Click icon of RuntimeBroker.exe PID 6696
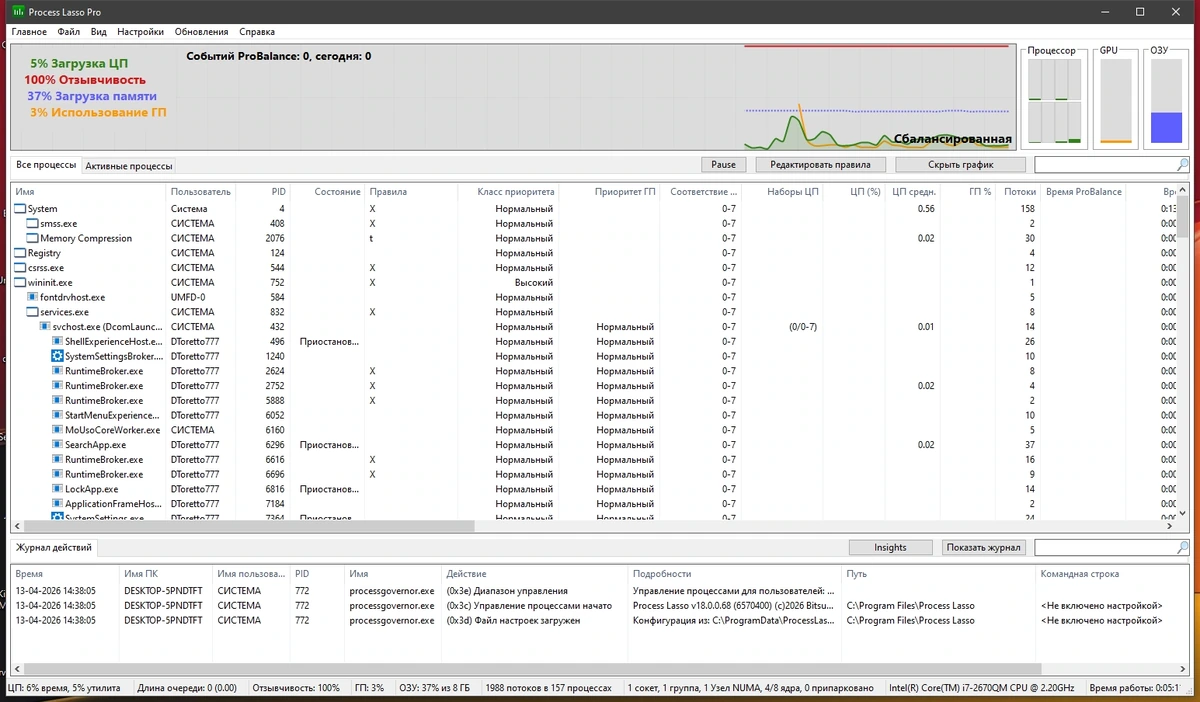The width and height of the screenshot is (1200, 702). coord(57,474)
